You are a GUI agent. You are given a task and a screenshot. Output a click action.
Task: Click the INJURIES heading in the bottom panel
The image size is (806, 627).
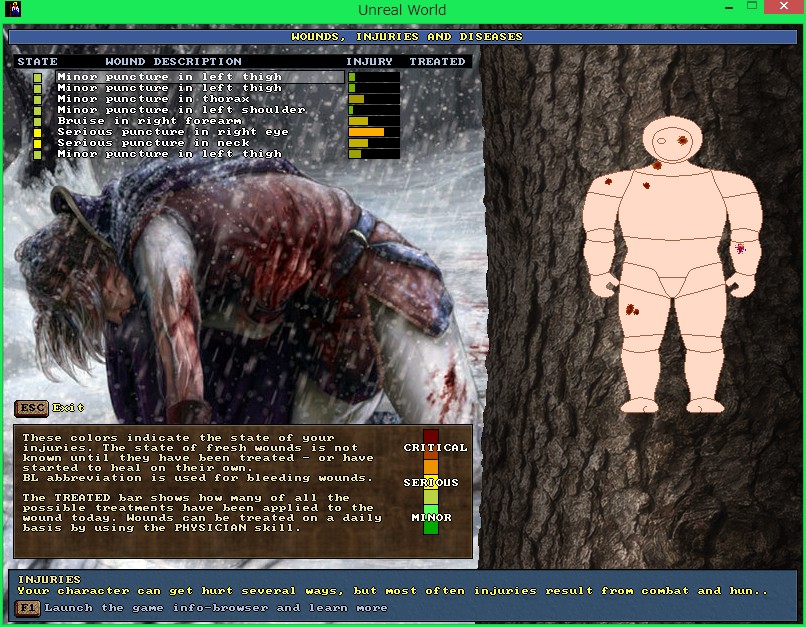(x=49, y=580)
